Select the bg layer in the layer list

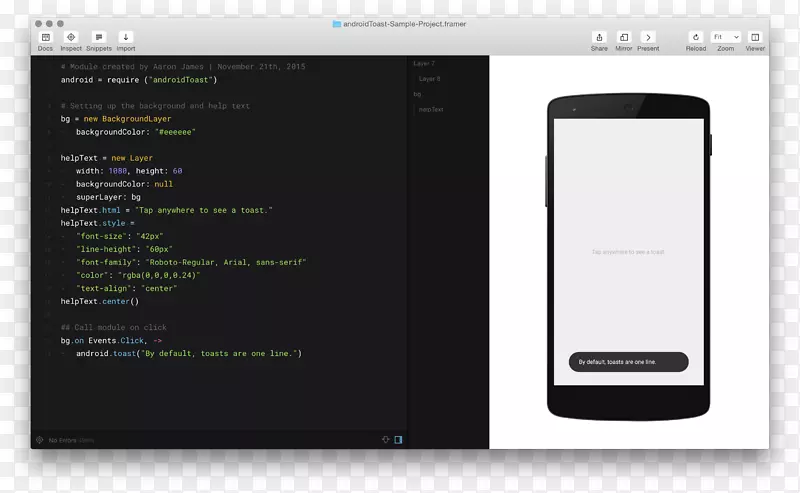click(418, 94)
